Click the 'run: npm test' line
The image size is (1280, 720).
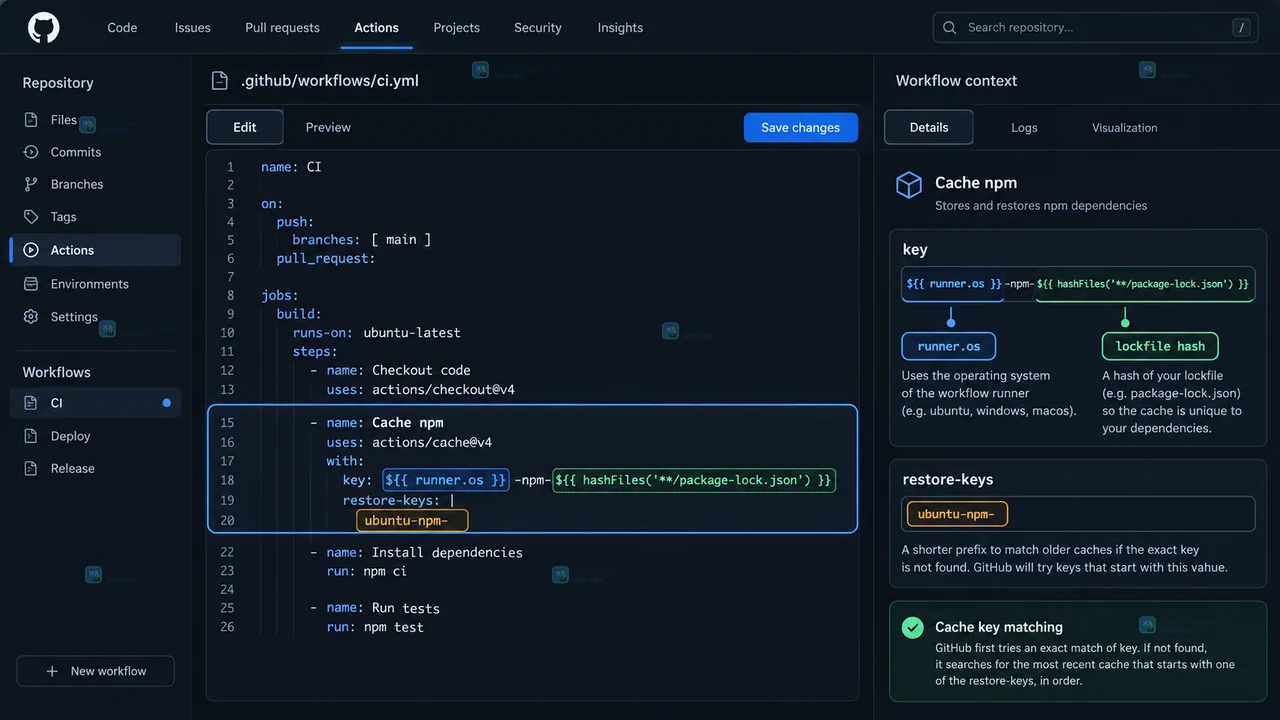click(375, 627)
